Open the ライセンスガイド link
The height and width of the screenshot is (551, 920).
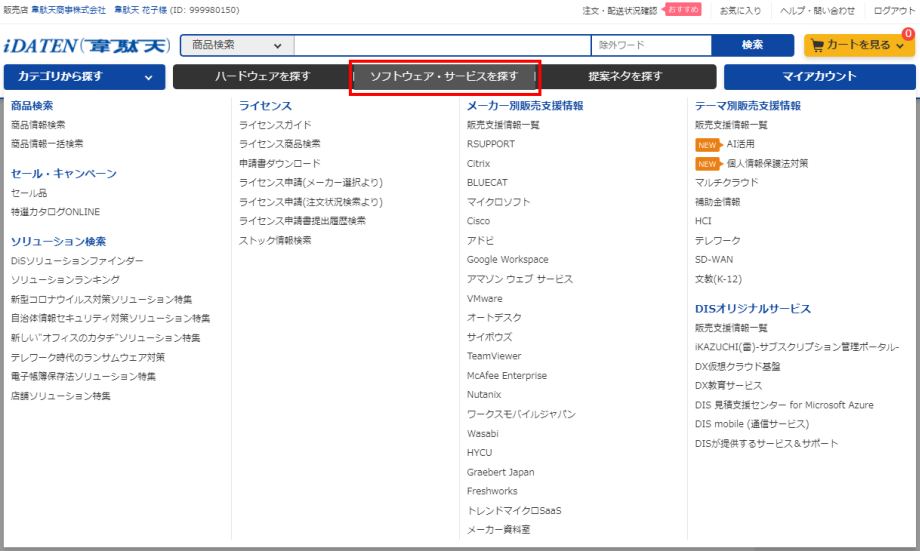pyautogui.click(x=275, y=125)
